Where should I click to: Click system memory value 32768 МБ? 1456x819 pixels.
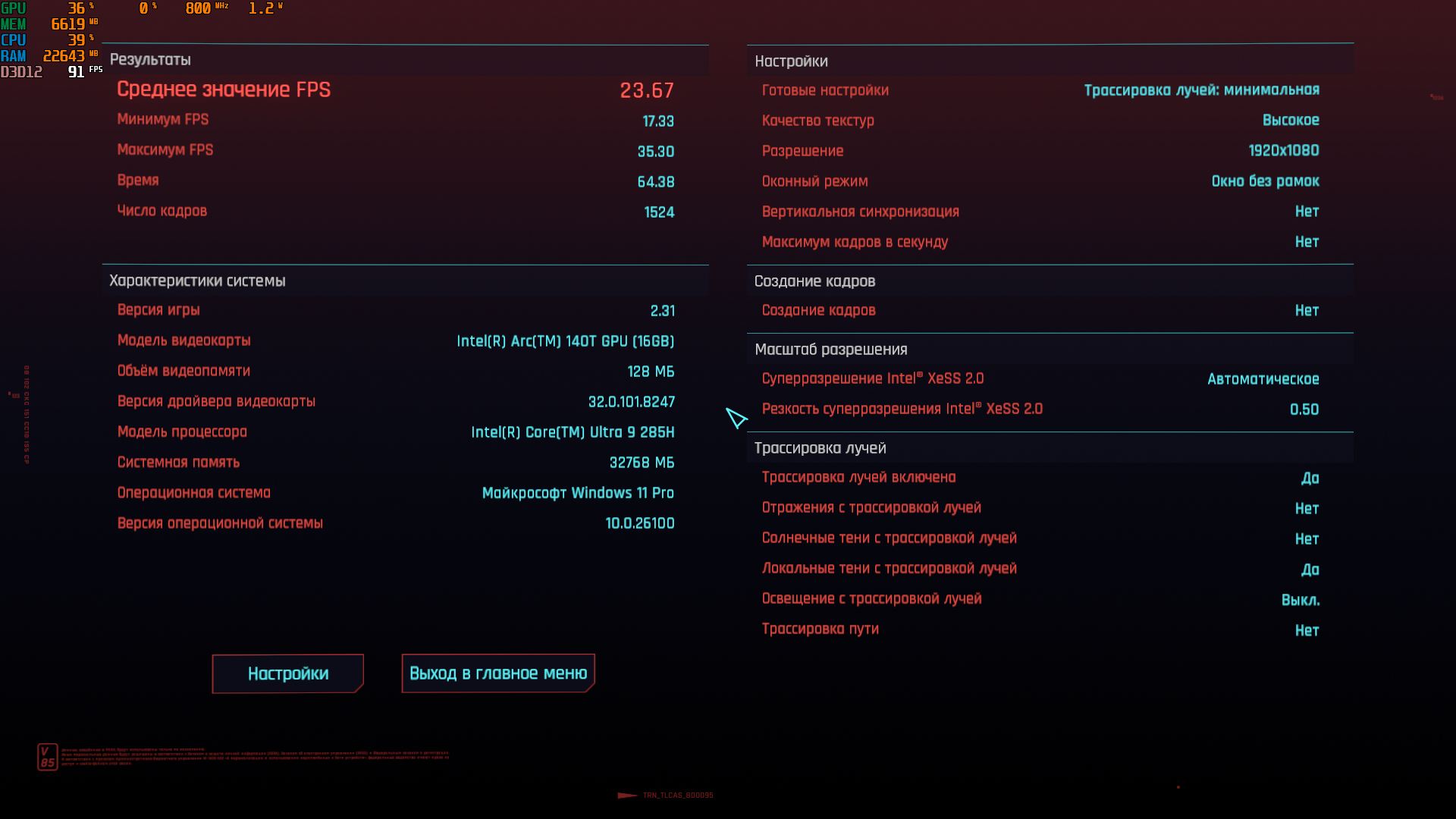(642, 463)
